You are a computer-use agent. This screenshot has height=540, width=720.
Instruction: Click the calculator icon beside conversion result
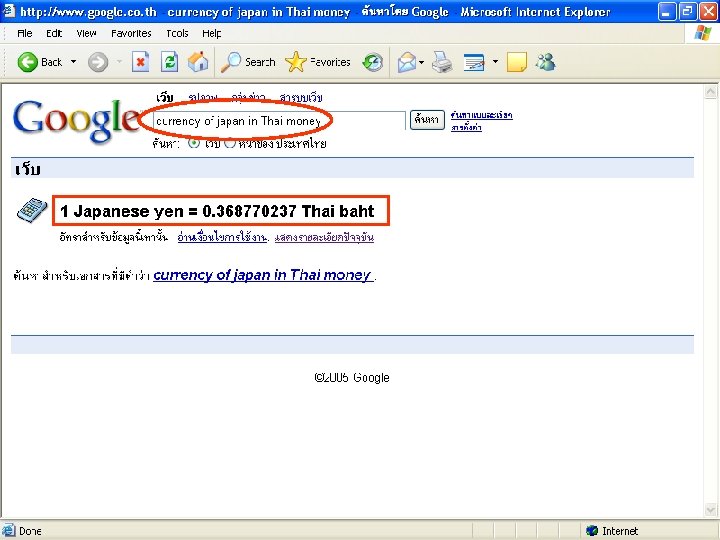(x=32, y=210)
